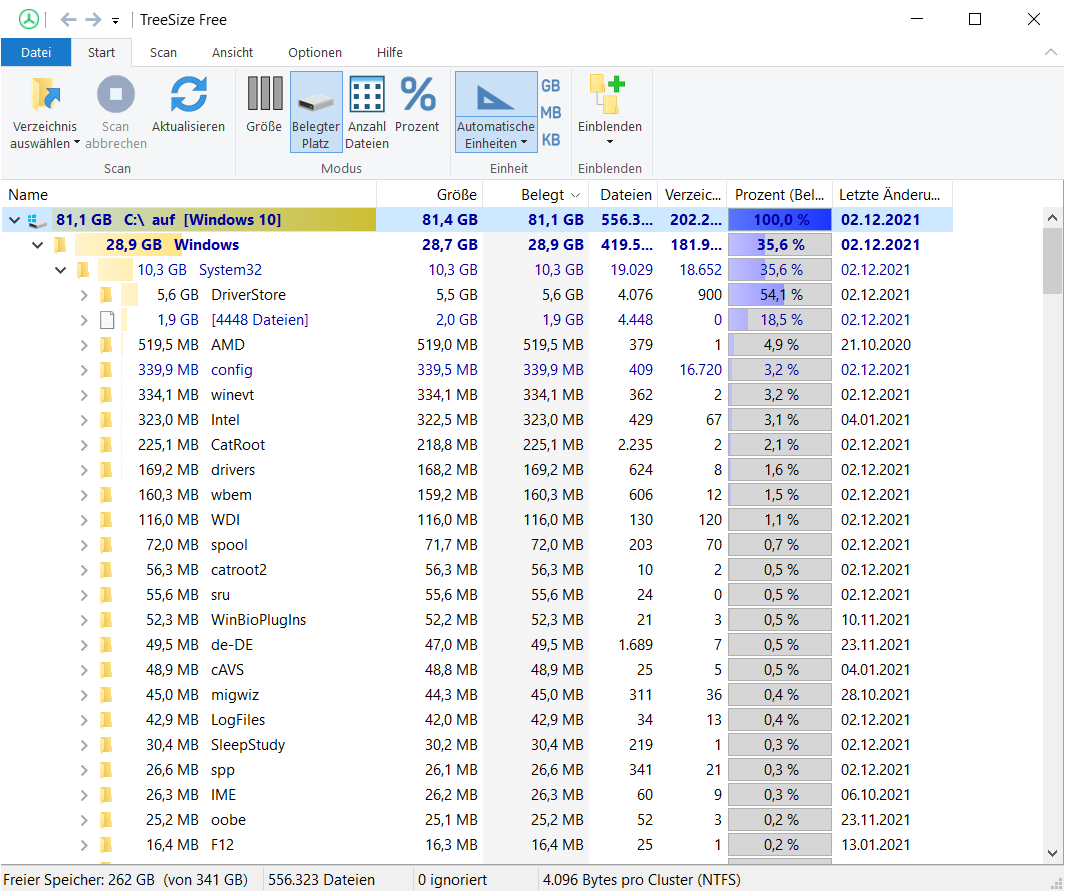
Task: Click the 54,1 % bar for DriverStore
Action: (x=780, y=295)
